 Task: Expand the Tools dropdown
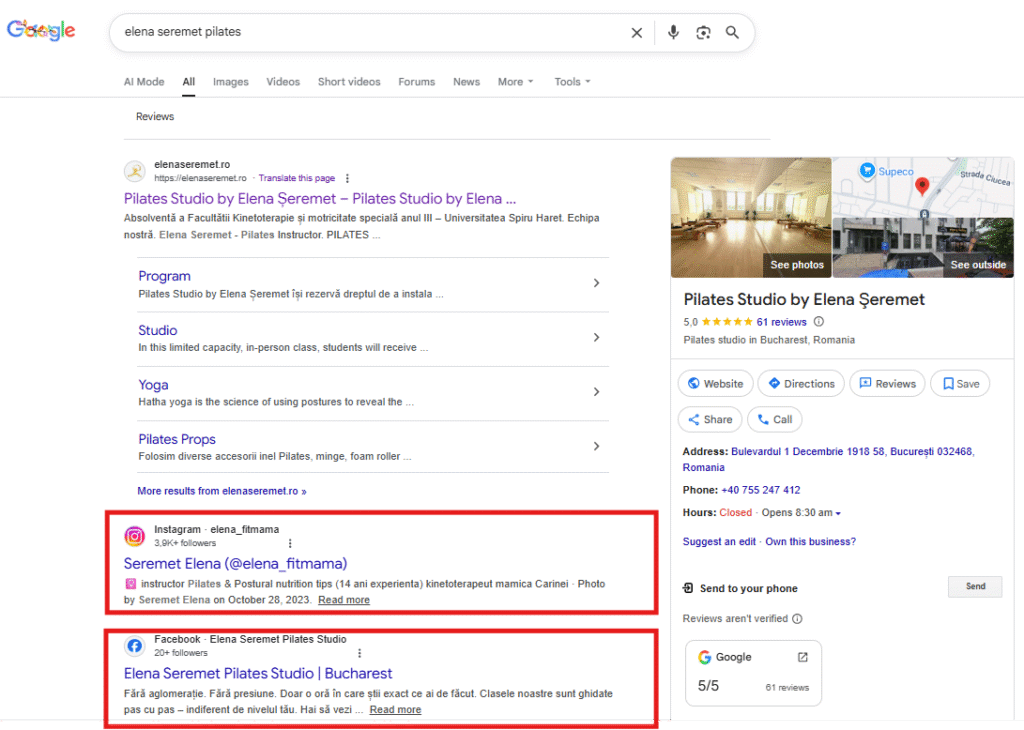click(572, 82)
